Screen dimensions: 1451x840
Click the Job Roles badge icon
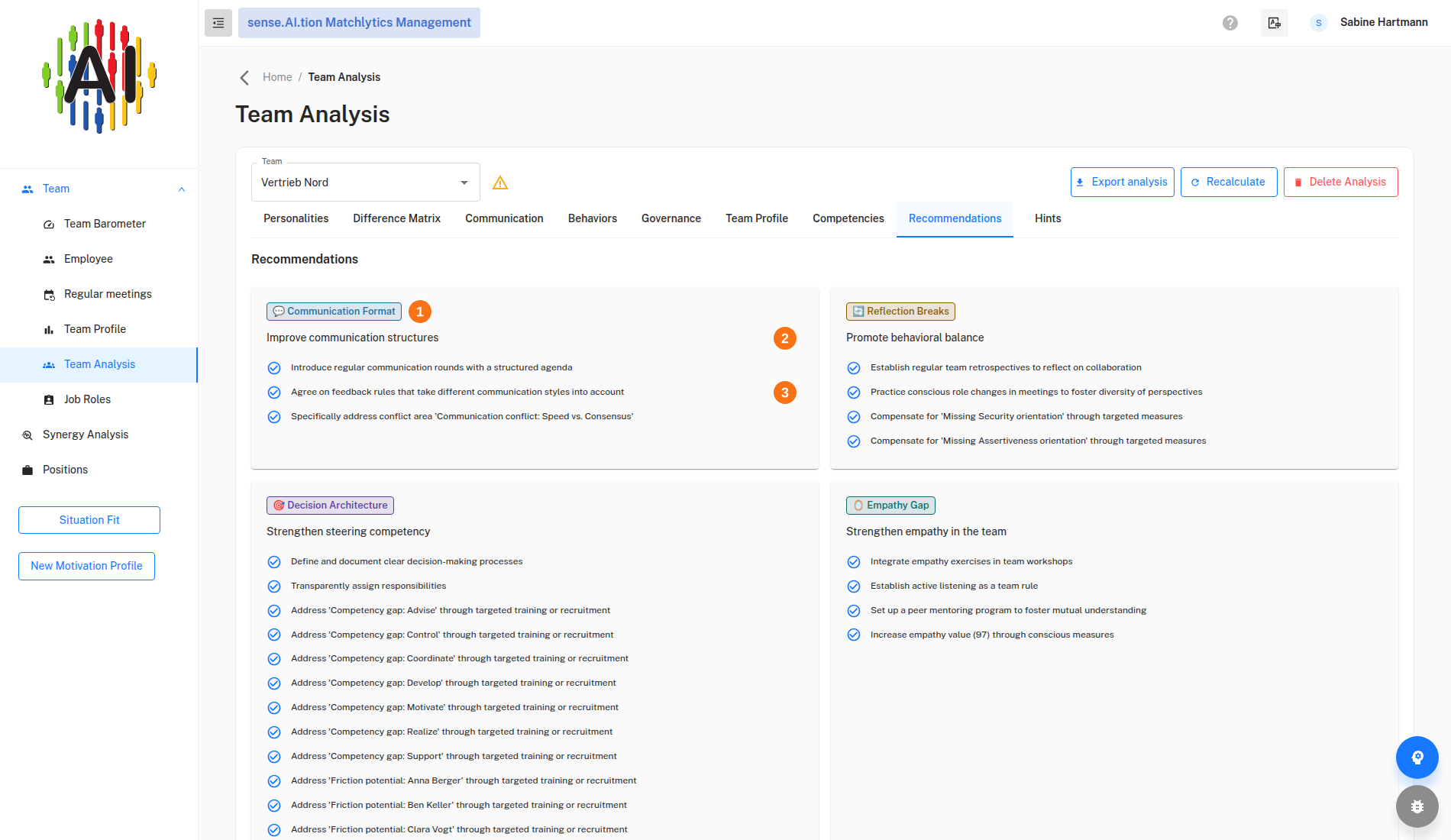[49, 400]
